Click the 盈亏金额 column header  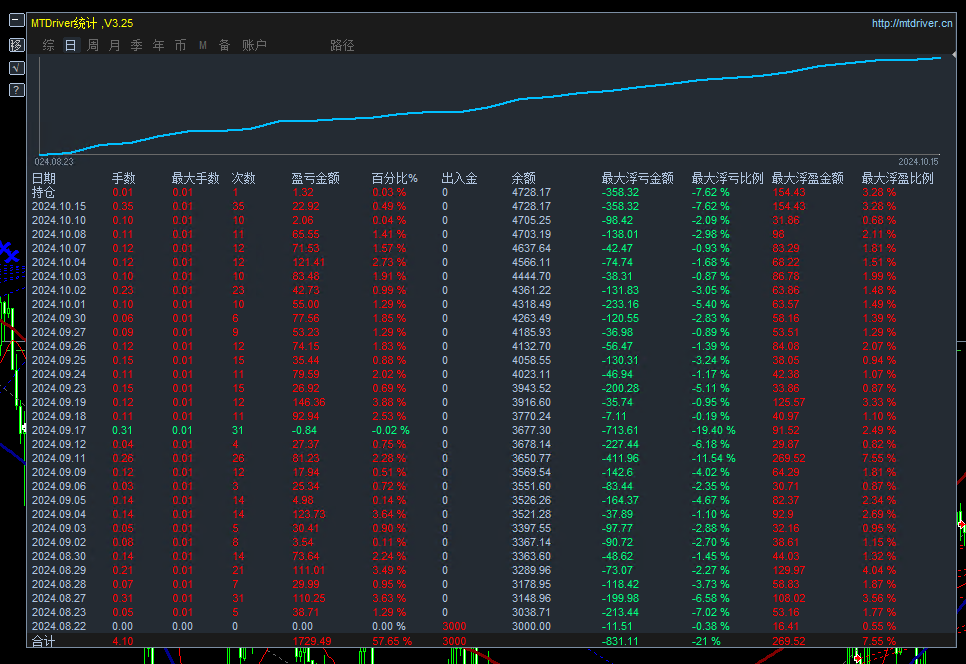(x=315, y=179)
